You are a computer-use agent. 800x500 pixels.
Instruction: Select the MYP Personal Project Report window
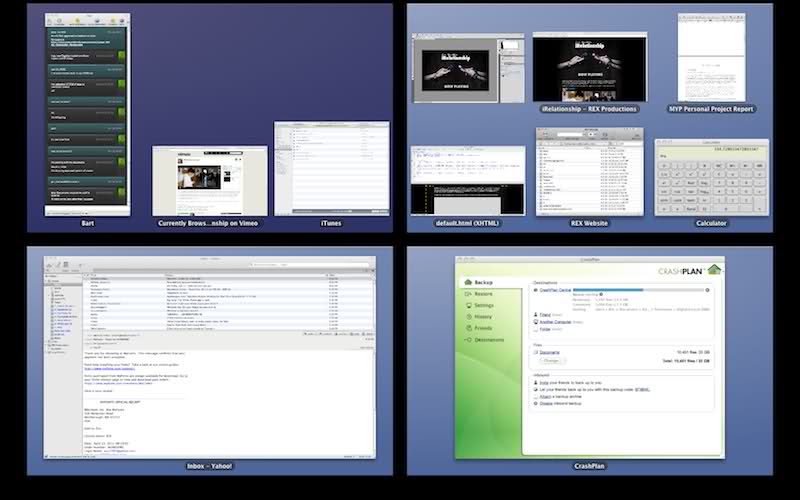tap(712, 57)
